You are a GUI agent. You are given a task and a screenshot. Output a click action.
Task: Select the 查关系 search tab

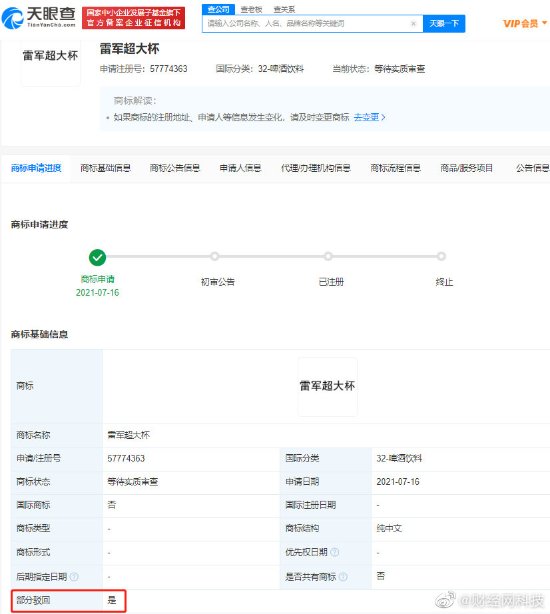(x=284, y=9)
